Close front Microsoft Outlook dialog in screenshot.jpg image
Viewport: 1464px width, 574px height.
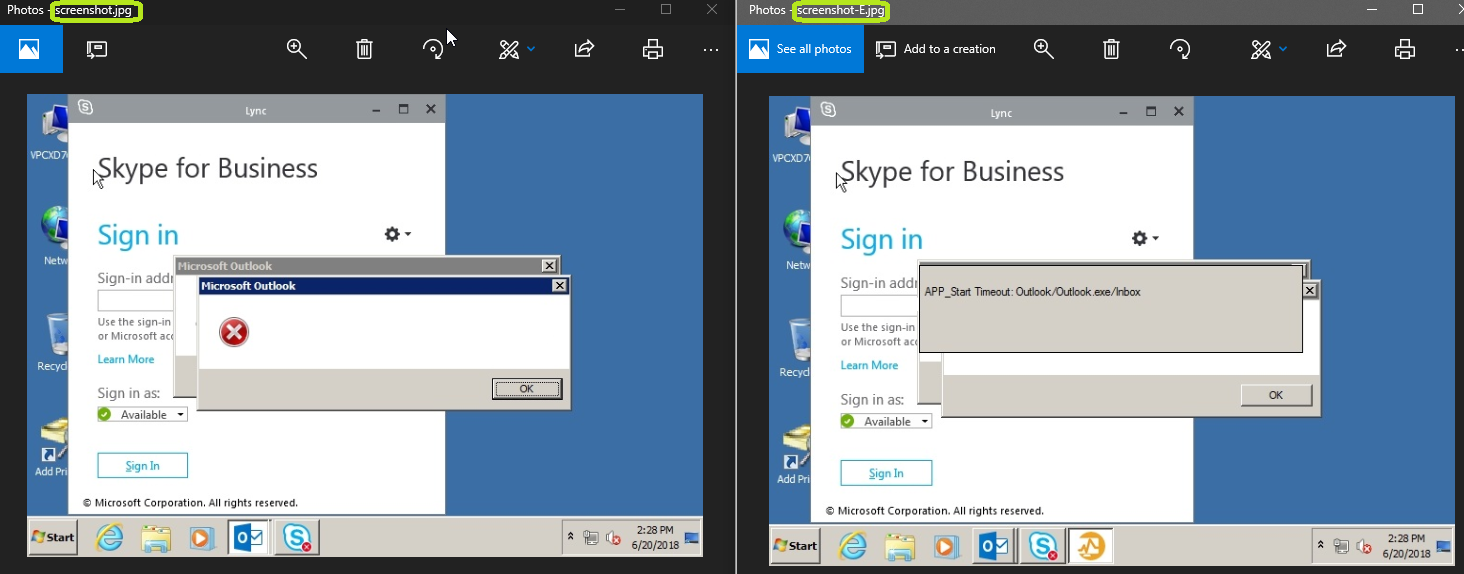point(560,286)
